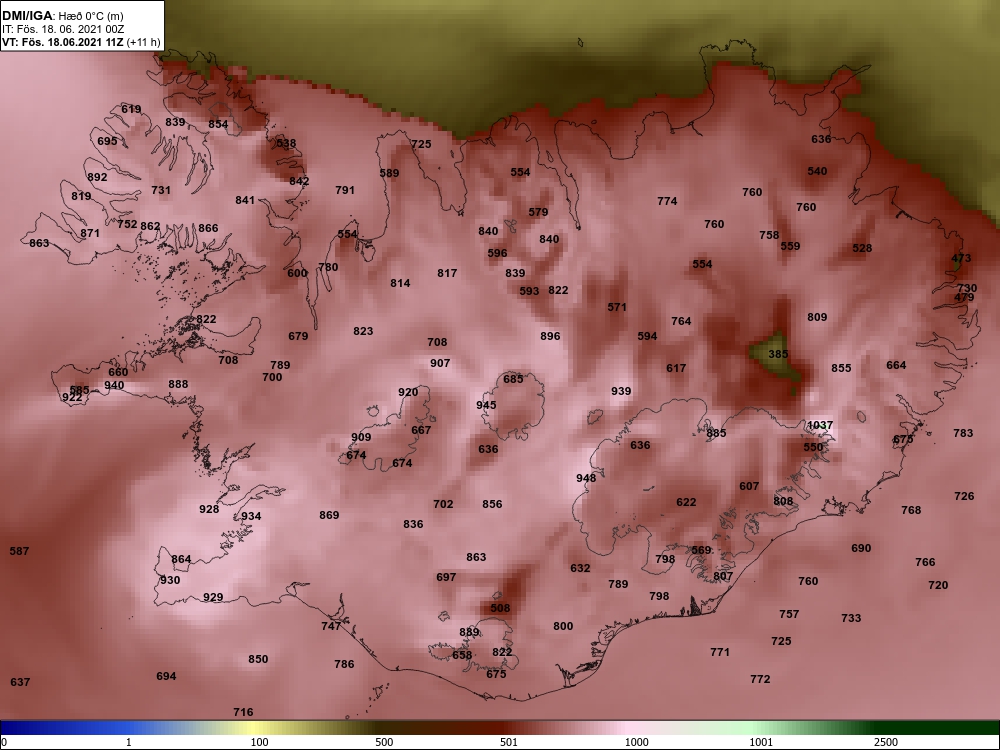Select the 685 value on the glacier outline

pos(513,379)
